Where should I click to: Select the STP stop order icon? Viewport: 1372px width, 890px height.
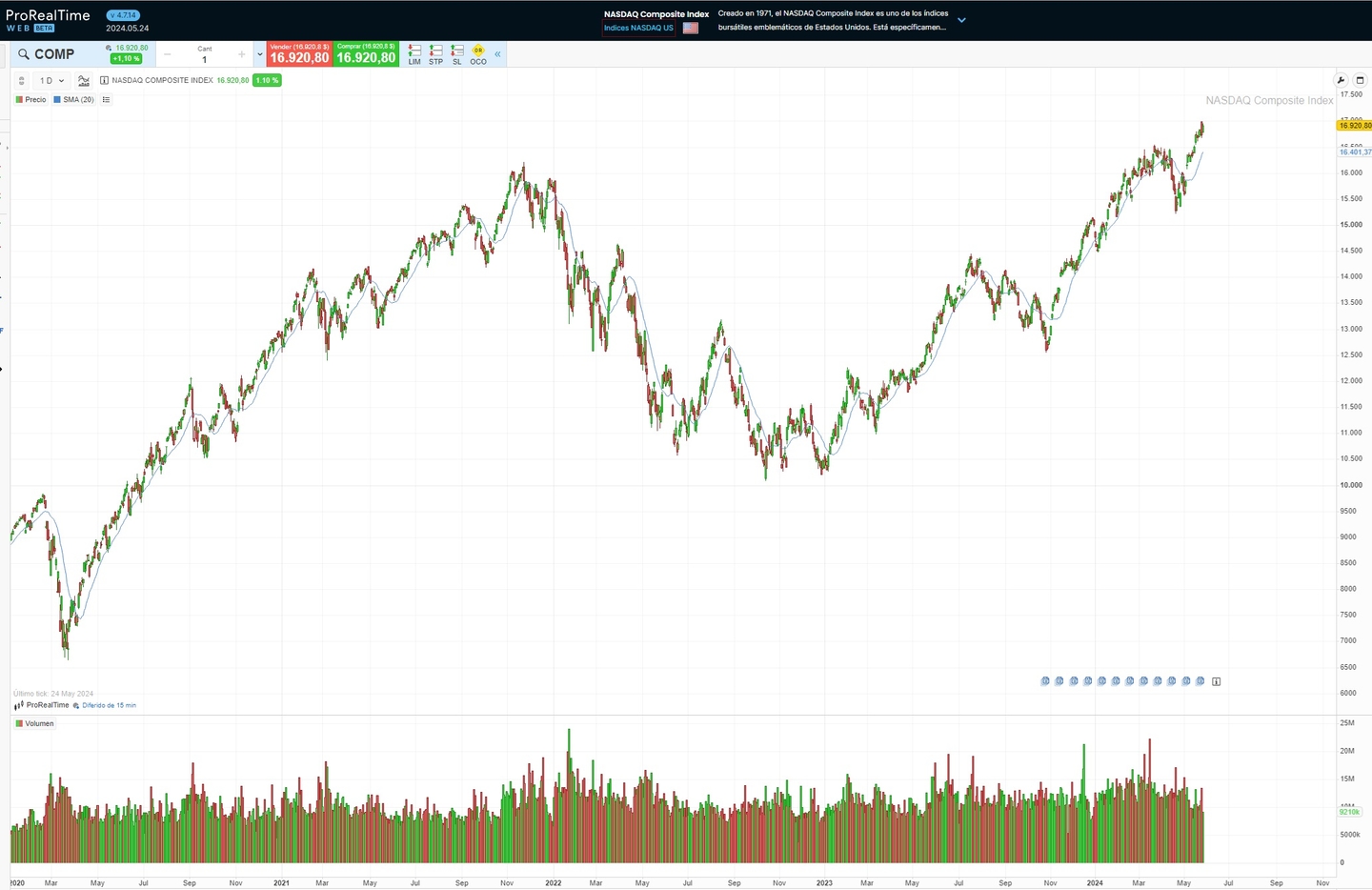(435, 53)
